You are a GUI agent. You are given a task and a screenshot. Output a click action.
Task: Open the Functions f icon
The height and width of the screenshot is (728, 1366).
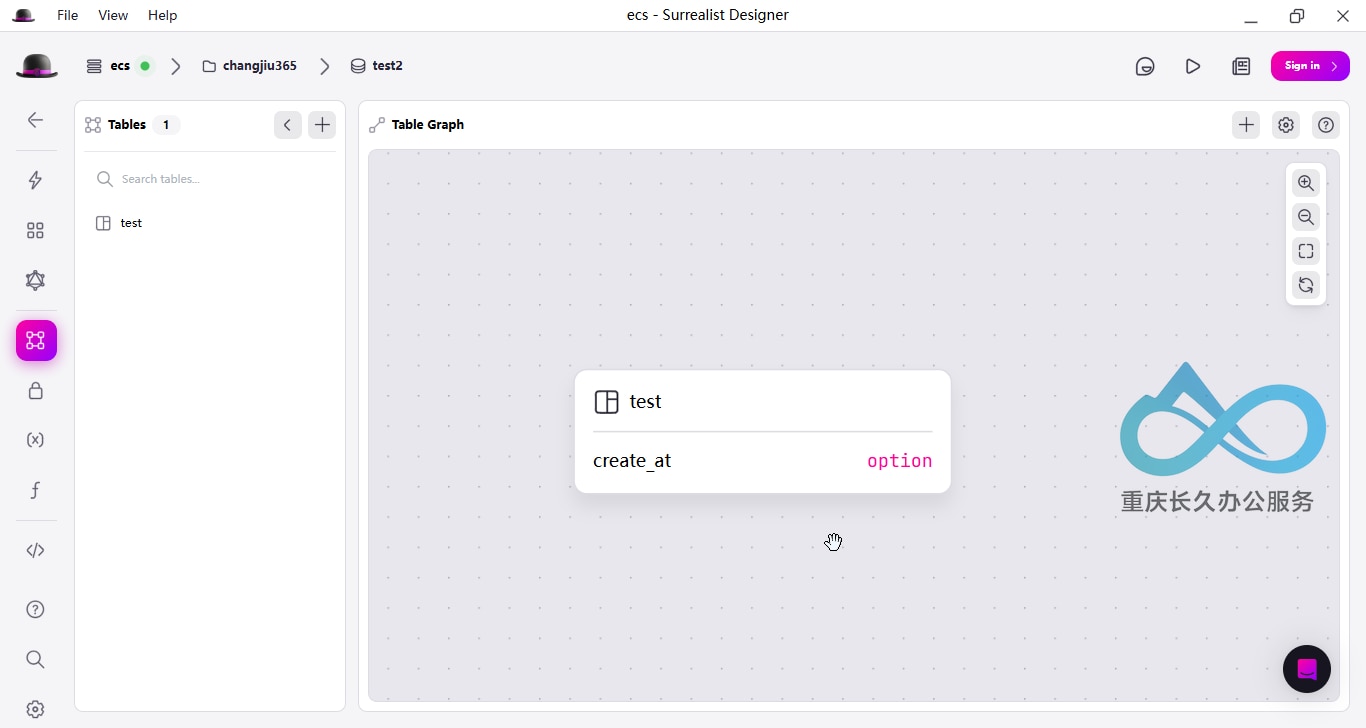pyautogui.click(x=35, y=490)
